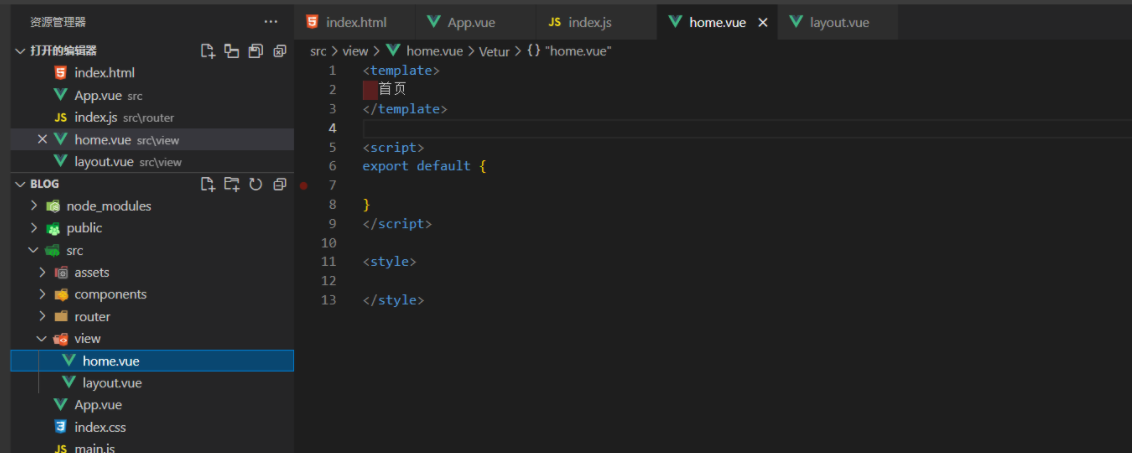Screen dimensions: 1138x453
Task: Expand the components folder chevron
Action: tap(42, 295)
